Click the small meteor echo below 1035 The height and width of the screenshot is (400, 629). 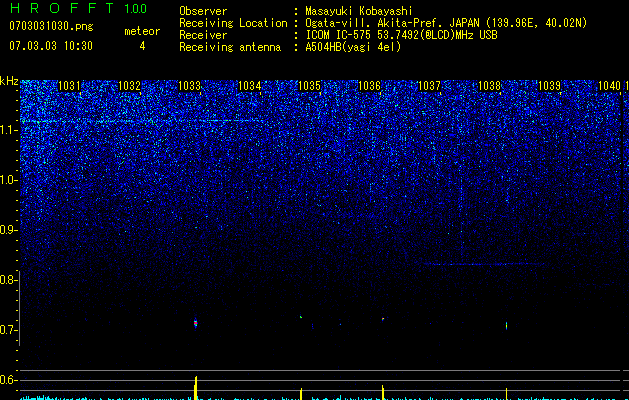pyautogui.click(x=301, y=317)
